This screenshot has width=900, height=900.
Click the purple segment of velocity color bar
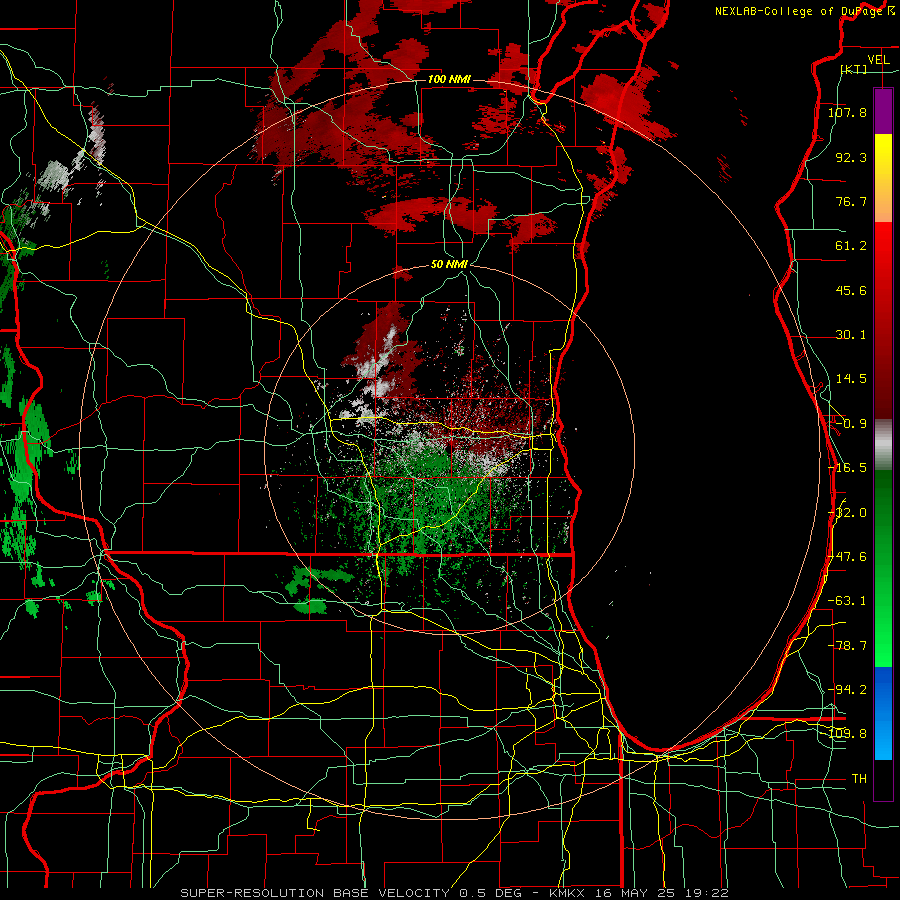click(883, 111)
